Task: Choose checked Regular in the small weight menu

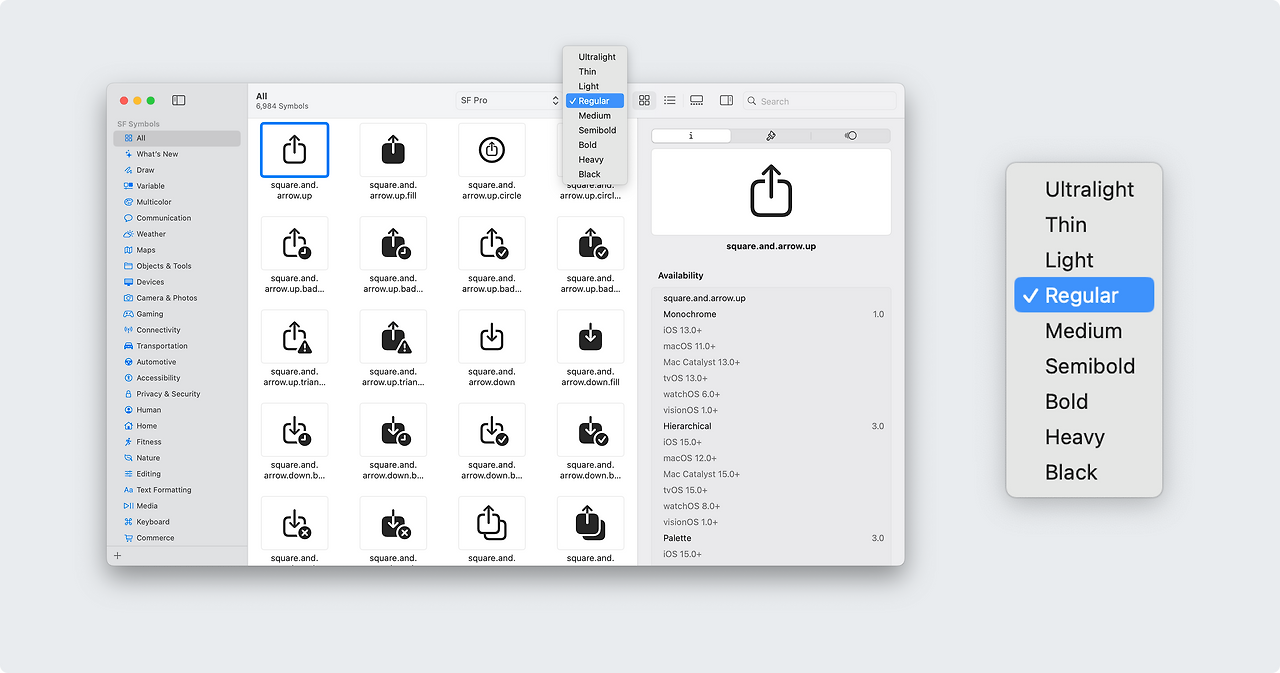Action: pyautogui.click(x=595, y=101)
